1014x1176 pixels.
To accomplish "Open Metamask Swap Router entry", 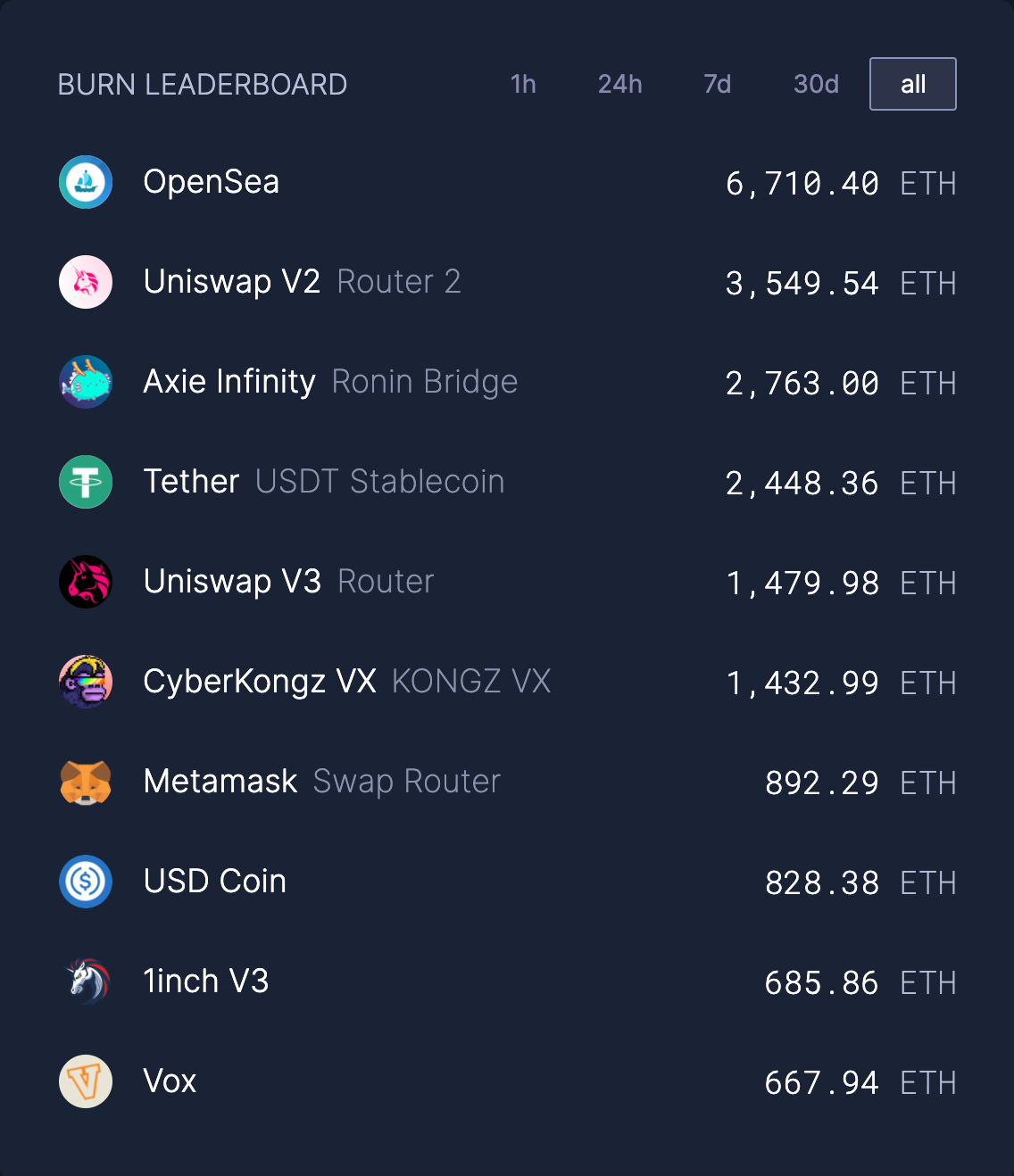I will (x=322, y=782).
